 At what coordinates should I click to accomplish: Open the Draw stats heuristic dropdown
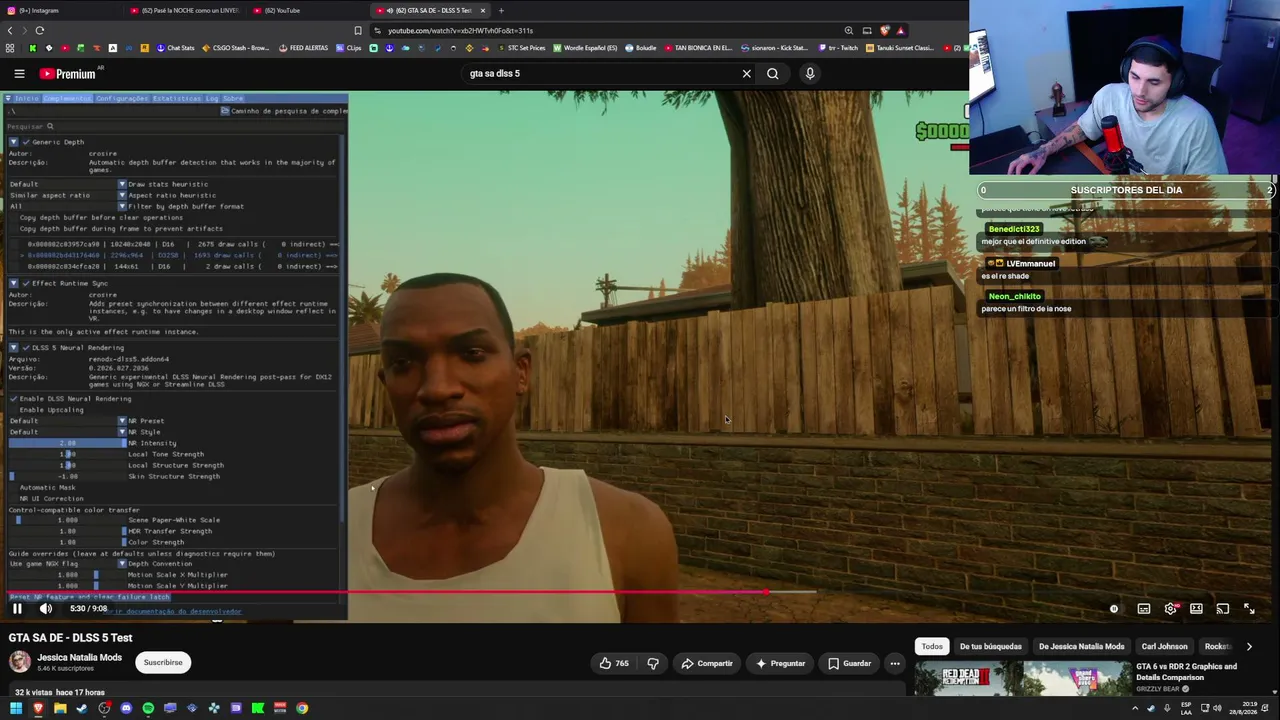[67, 184]
